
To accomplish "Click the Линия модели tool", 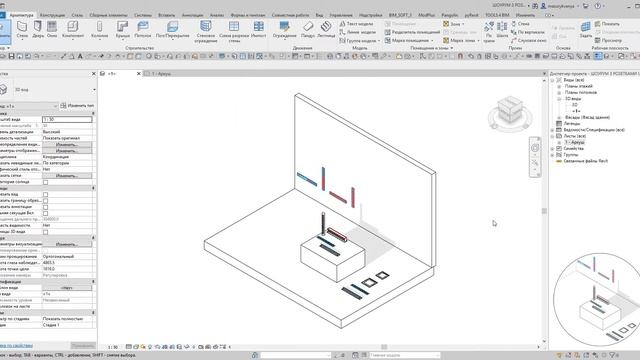I will 357,32.
